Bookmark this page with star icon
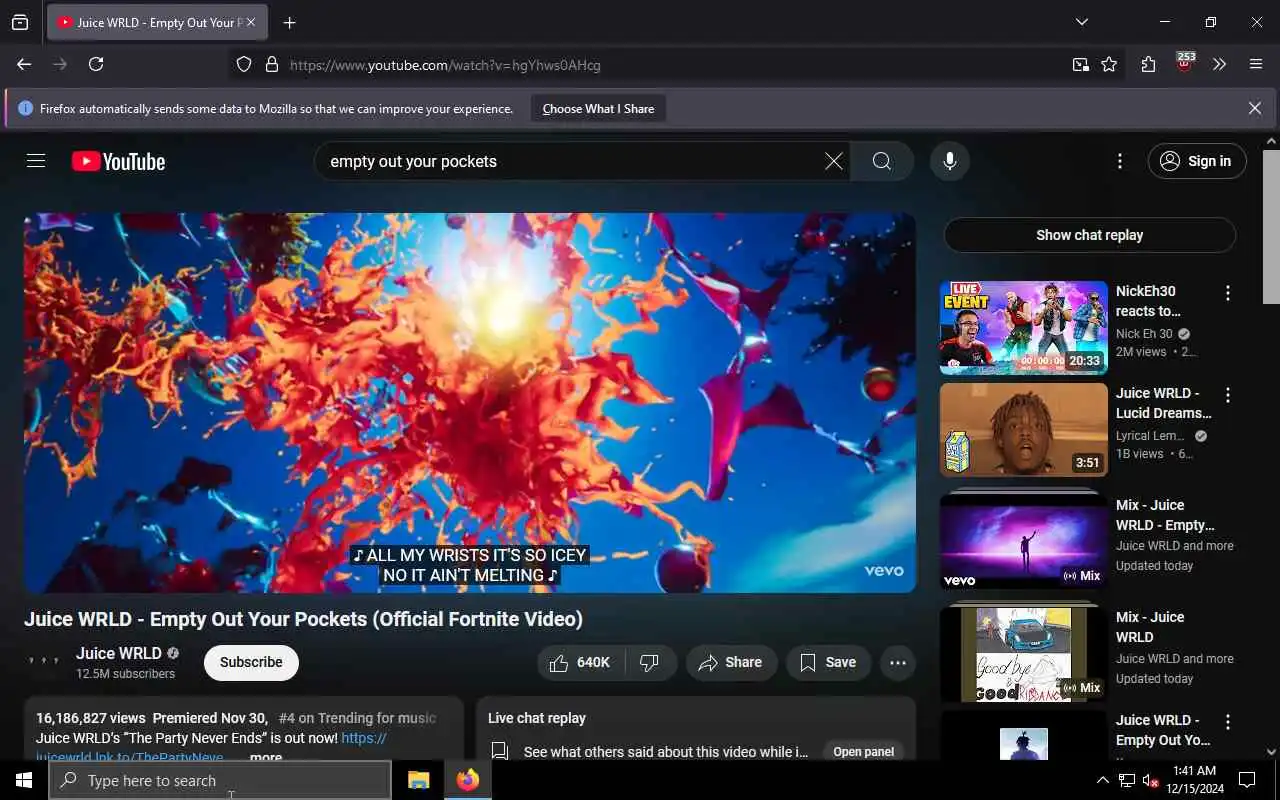The image size is (1280, 800). [x=1109, y=65]
